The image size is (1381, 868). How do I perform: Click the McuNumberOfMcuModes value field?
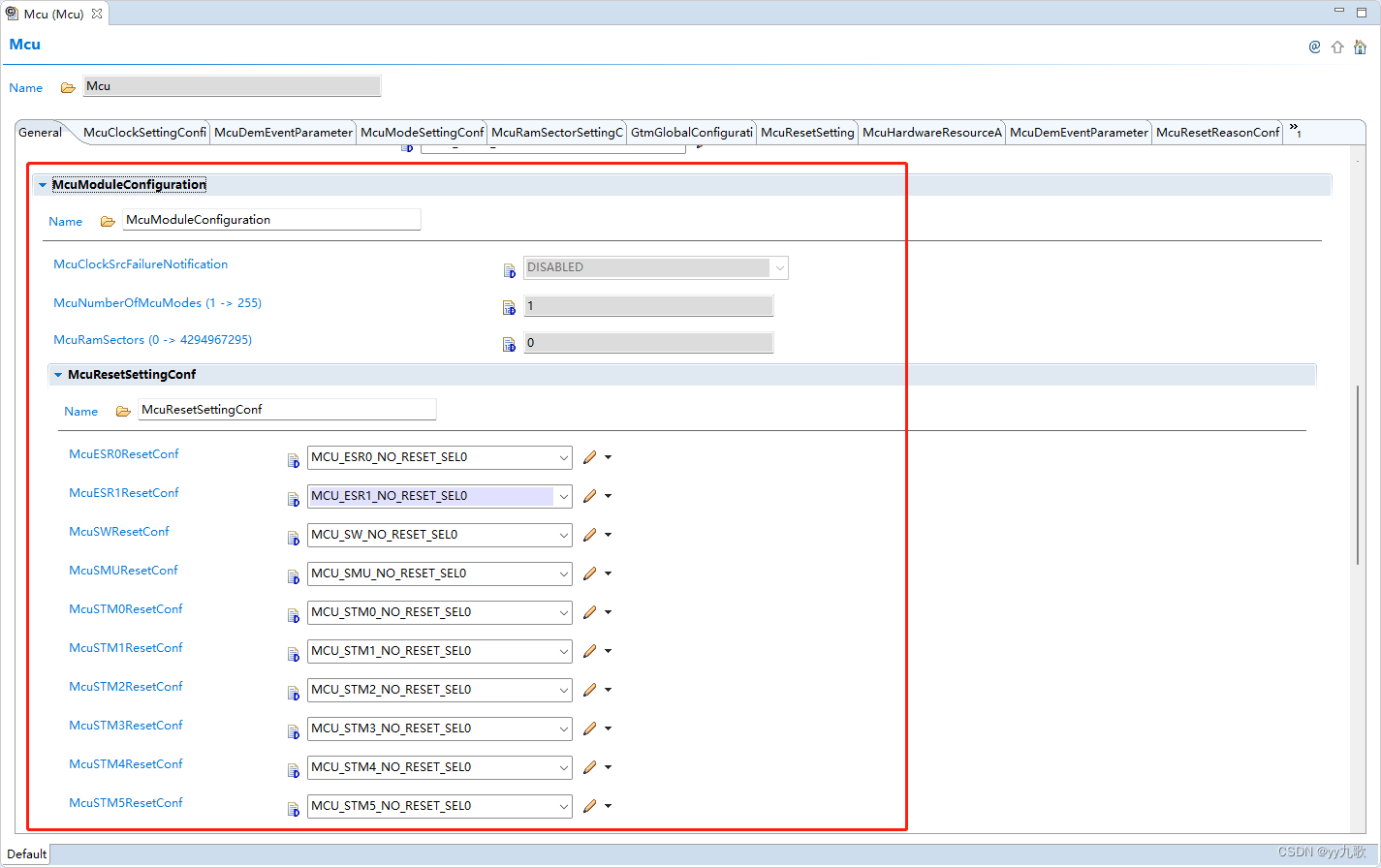(648, 306)
